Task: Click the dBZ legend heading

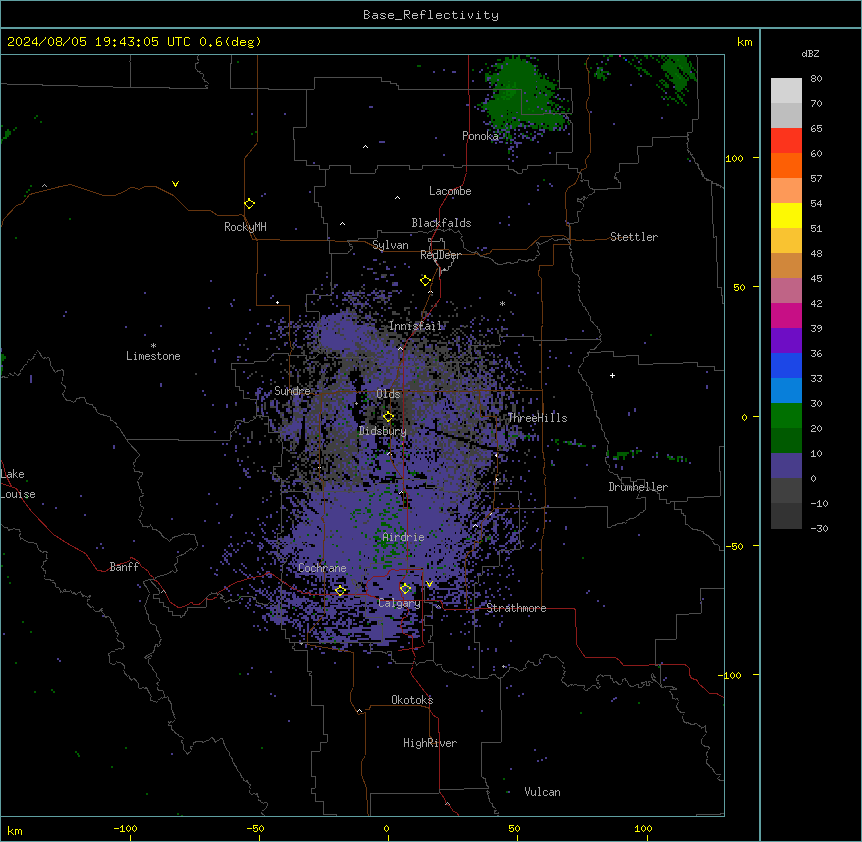Action: (x=810, y=54)
